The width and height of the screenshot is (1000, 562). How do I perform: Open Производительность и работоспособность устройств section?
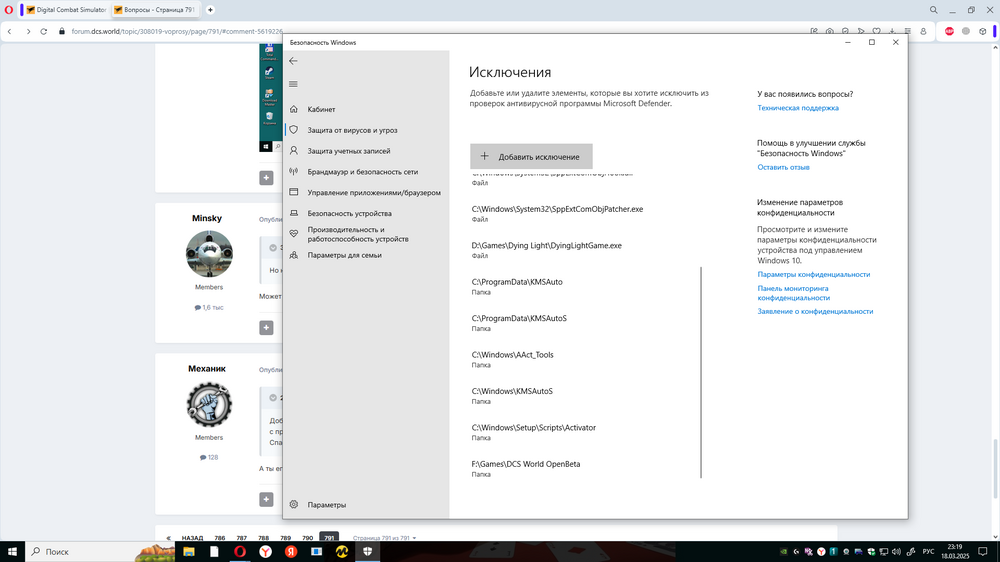(x=358, y=234)
